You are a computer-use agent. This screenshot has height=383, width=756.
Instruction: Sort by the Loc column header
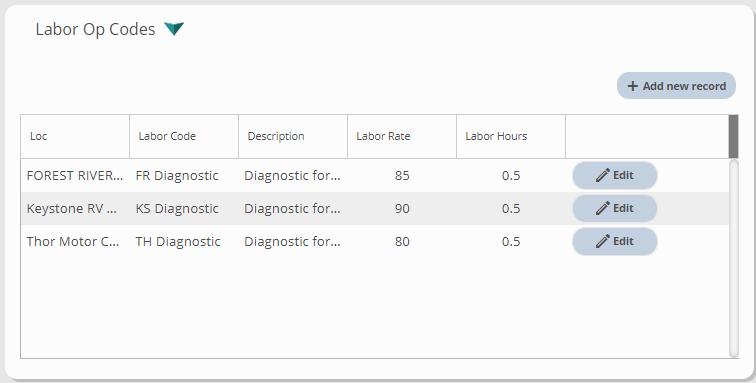[x=75, y=137]
